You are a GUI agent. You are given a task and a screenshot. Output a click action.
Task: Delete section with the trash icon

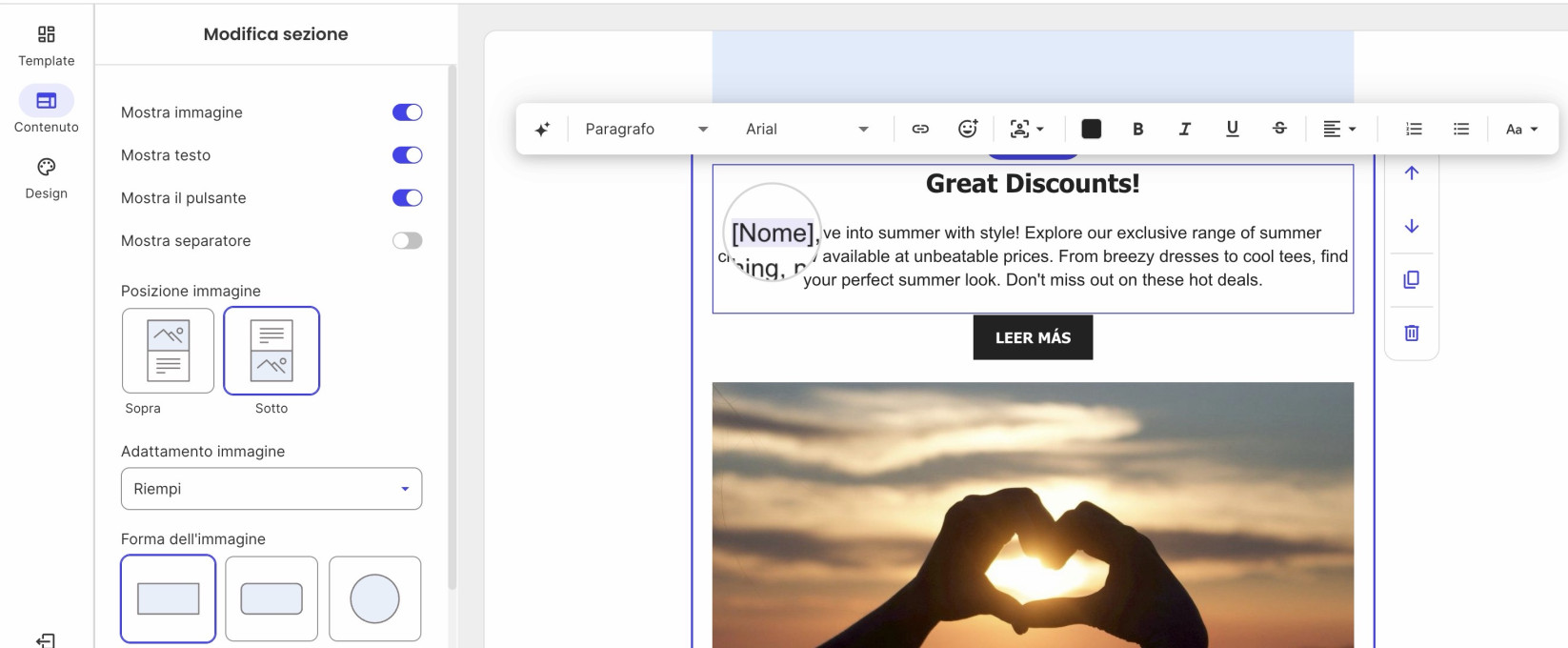pyautogui.click(x=1412, y=333)
